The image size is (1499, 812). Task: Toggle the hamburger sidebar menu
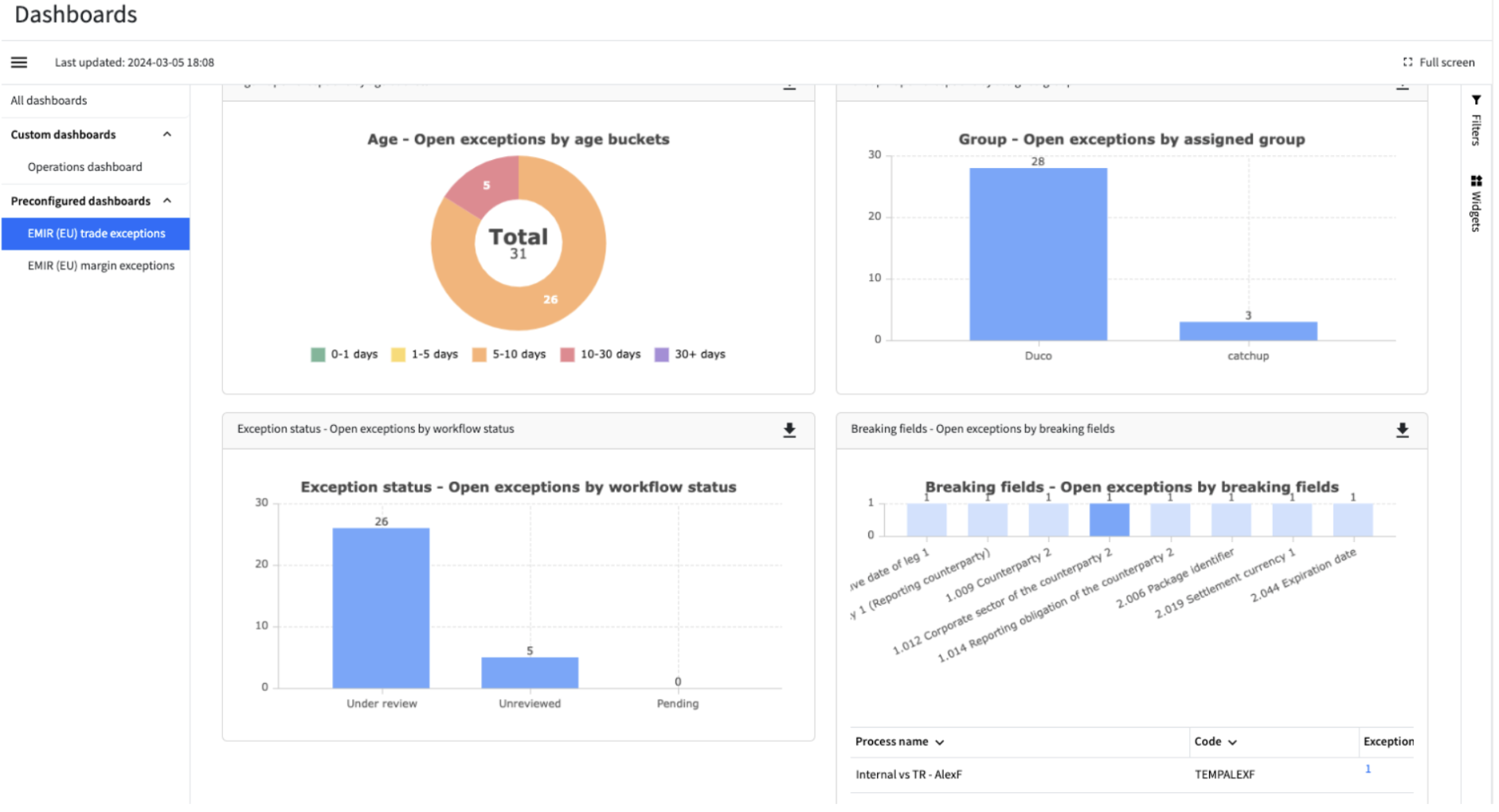click(19, 62)
